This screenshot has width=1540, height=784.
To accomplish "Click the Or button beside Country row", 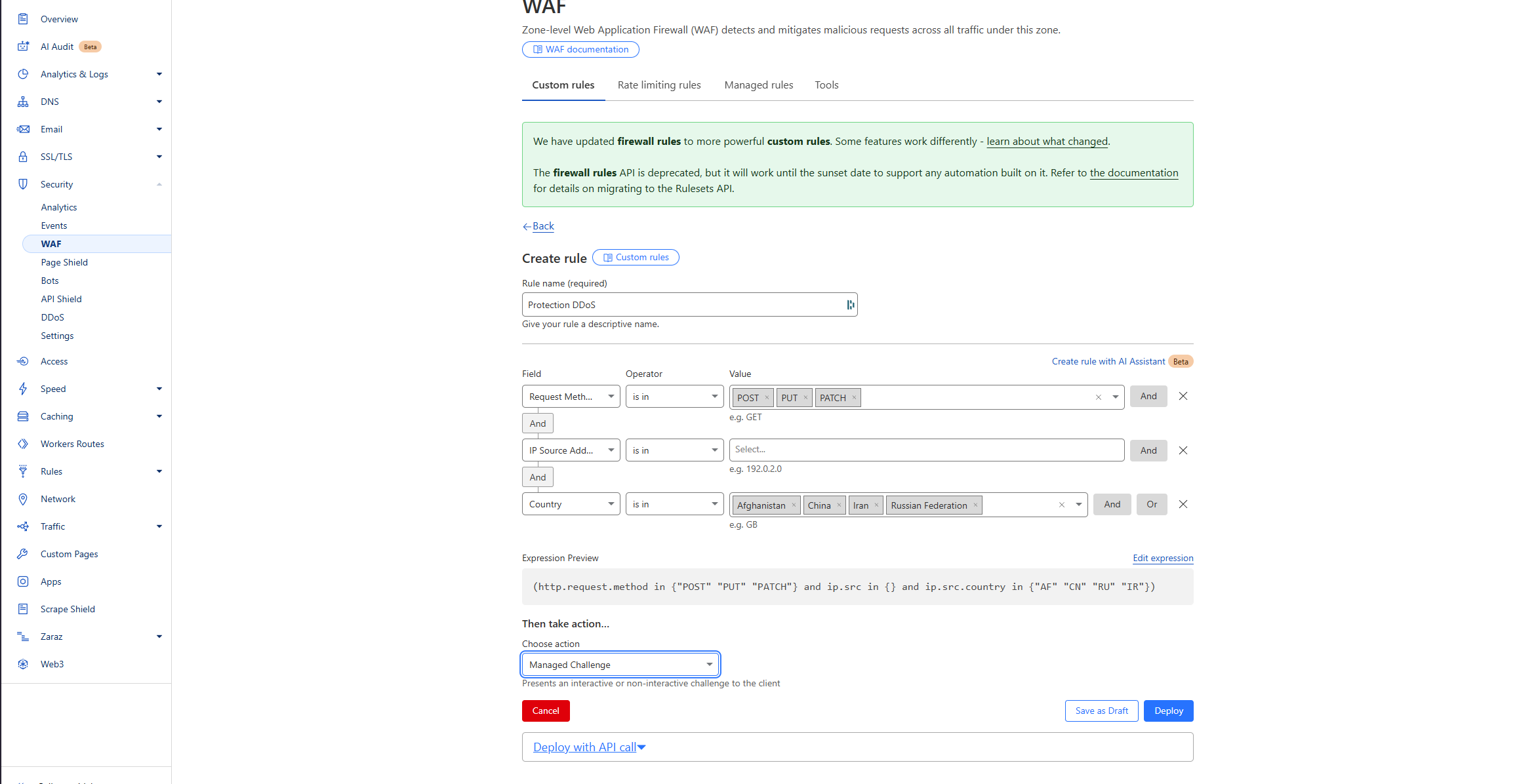I will pyautogui.click(x=1151, y=504).
